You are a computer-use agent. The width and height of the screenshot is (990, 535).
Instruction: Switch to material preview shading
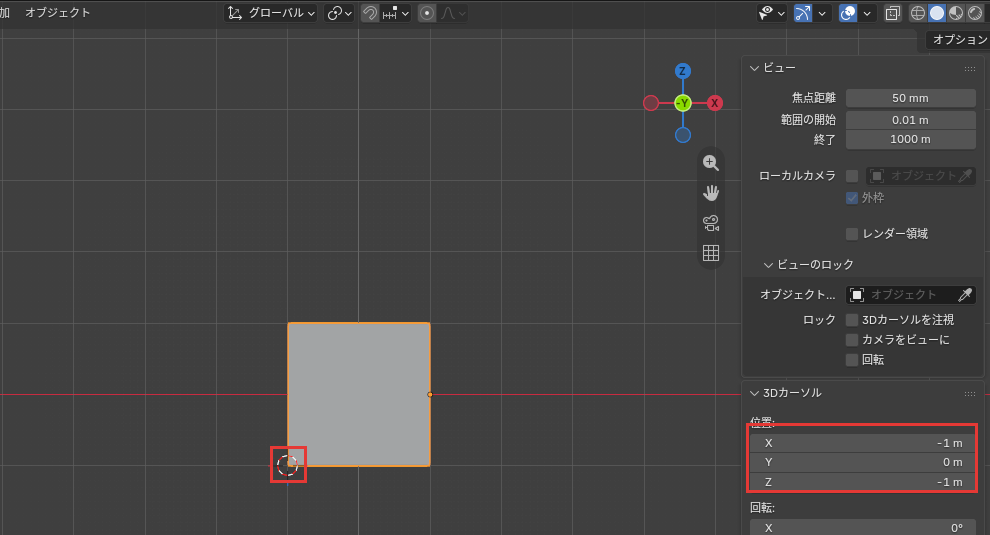[956, 13]
